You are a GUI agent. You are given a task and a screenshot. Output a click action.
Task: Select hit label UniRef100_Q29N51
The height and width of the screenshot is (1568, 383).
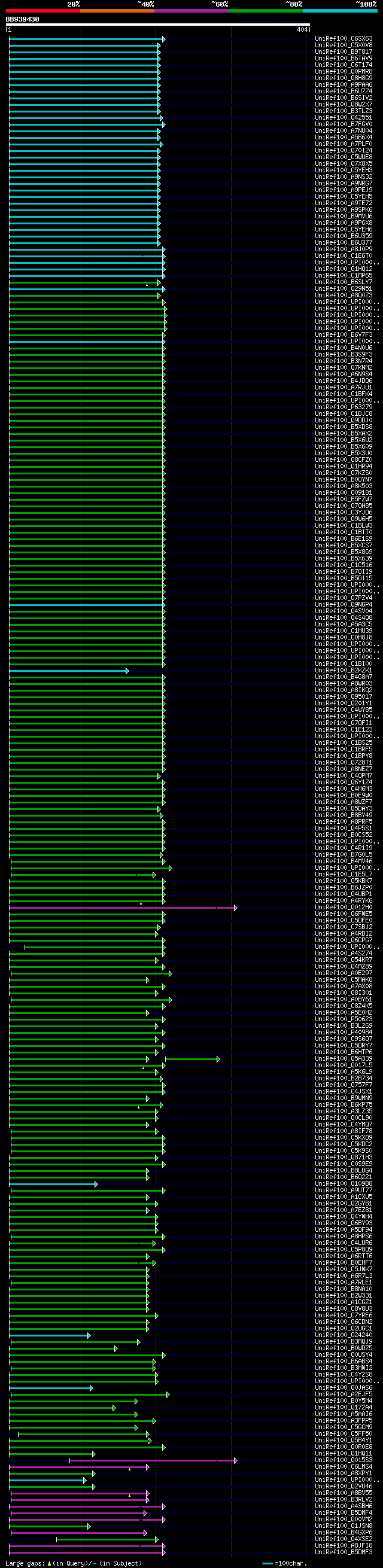tap(344, 289)
